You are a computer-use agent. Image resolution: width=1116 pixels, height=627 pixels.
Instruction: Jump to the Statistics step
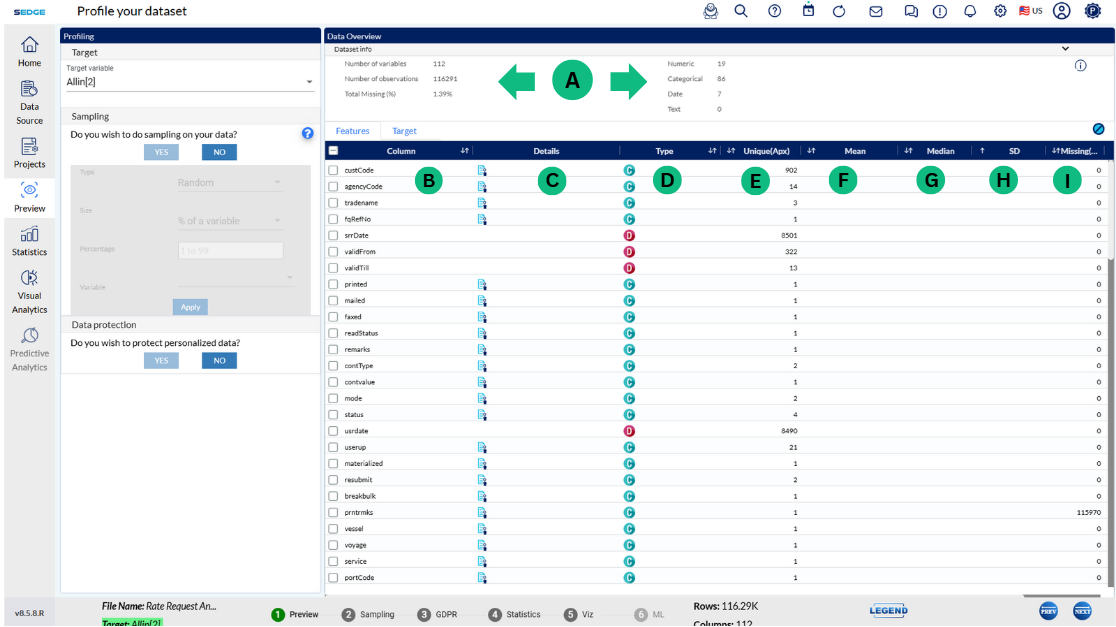(x=515, y=614)
